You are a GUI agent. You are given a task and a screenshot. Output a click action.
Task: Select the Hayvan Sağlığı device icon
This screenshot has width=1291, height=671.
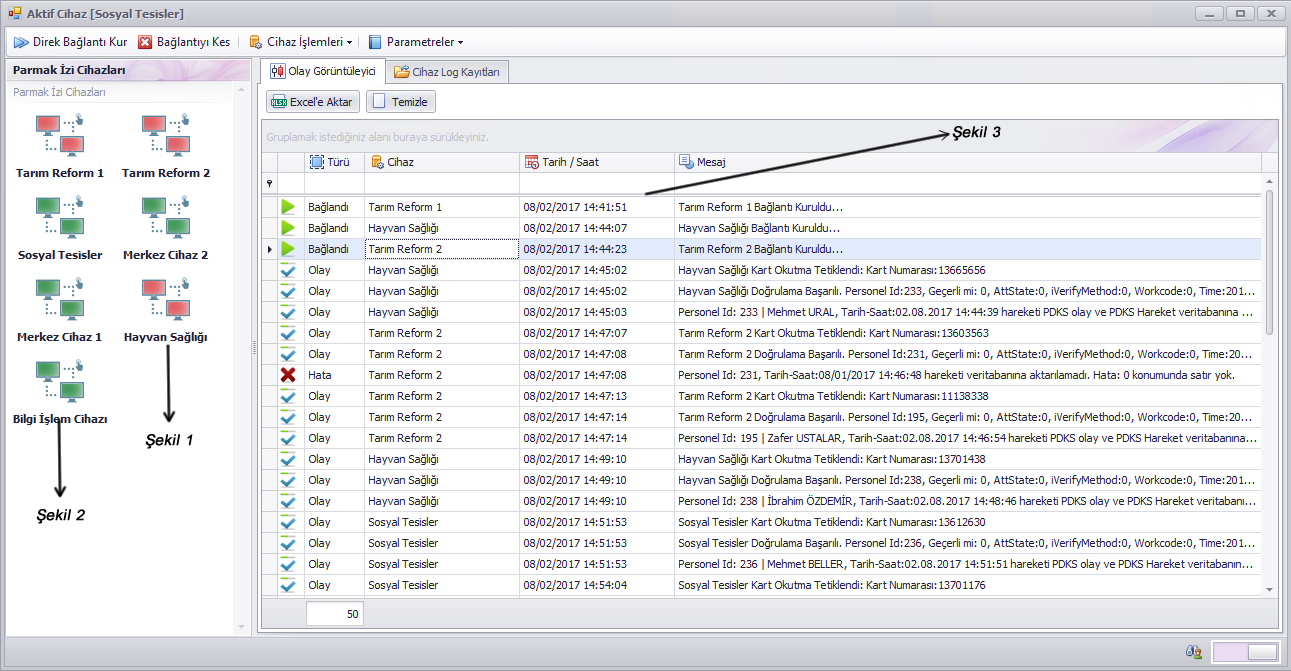tap(166, 300)
